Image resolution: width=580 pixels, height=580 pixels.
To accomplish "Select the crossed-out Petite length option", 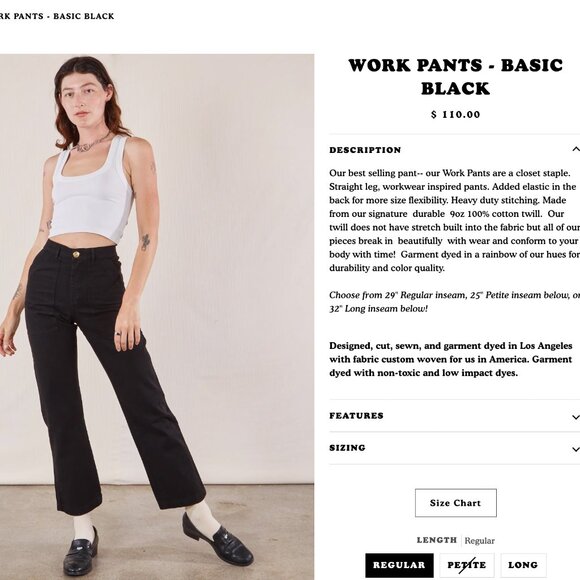I will (467, 565).
